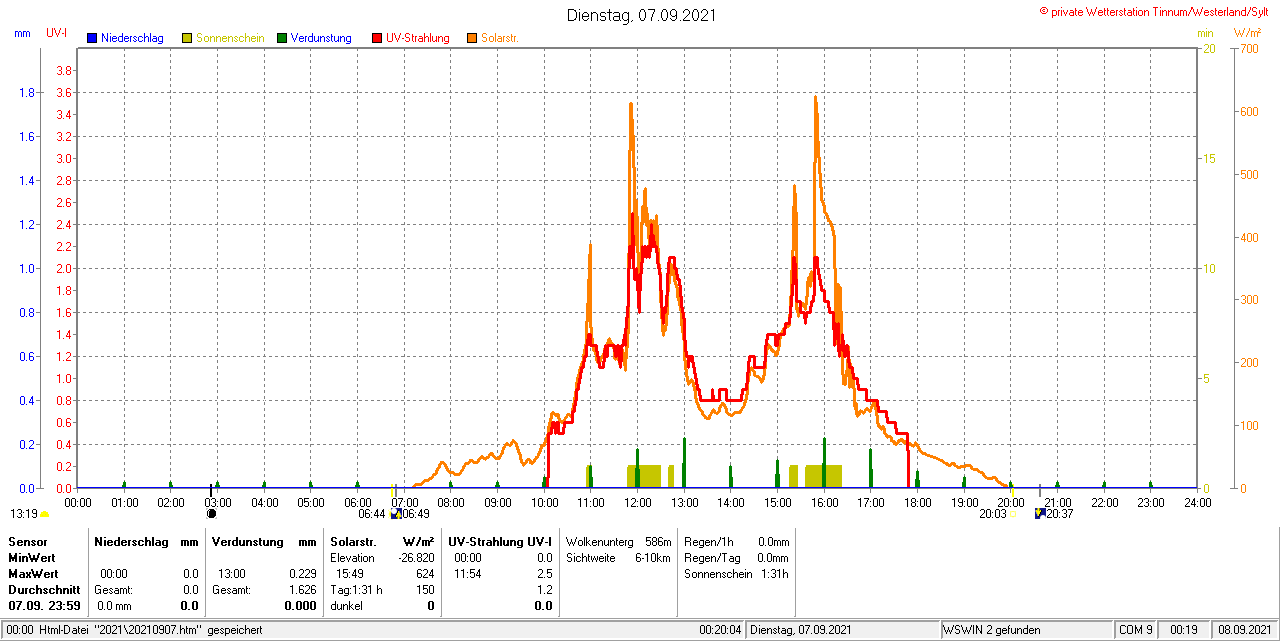Screen dimensions: 1280x641
Task: Click the sunset icon next to 20:37
Action: coord(1040,513)
